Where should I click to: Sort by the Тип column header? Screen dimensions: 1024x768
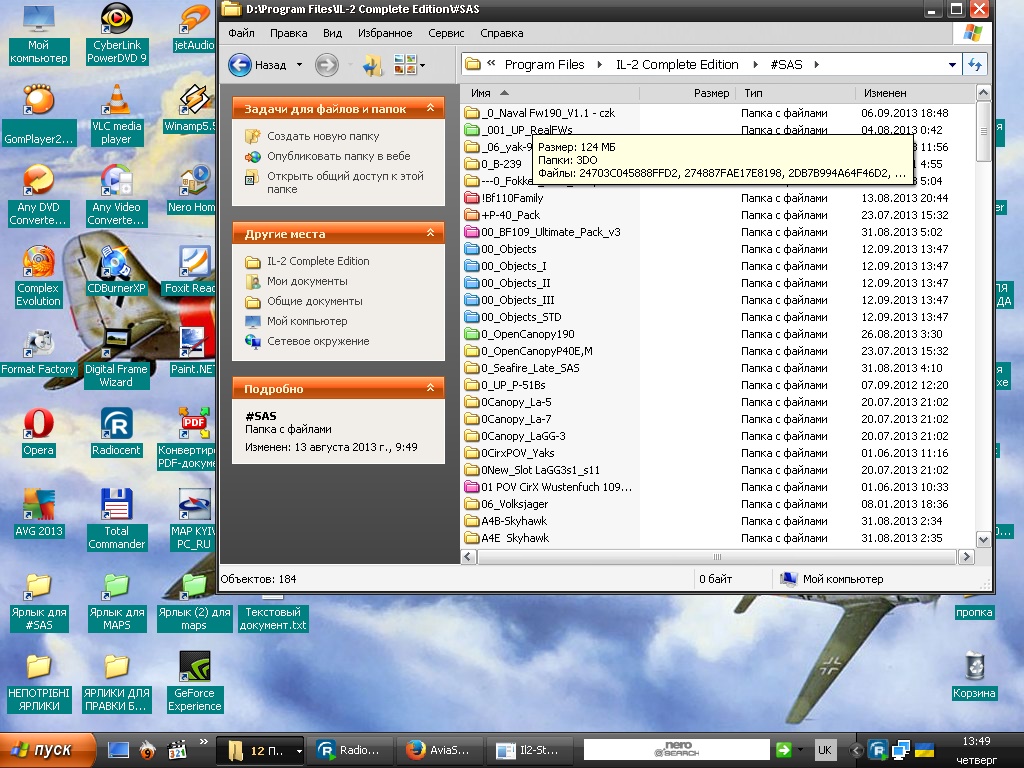pyautogui.click(x=795, y=93)
